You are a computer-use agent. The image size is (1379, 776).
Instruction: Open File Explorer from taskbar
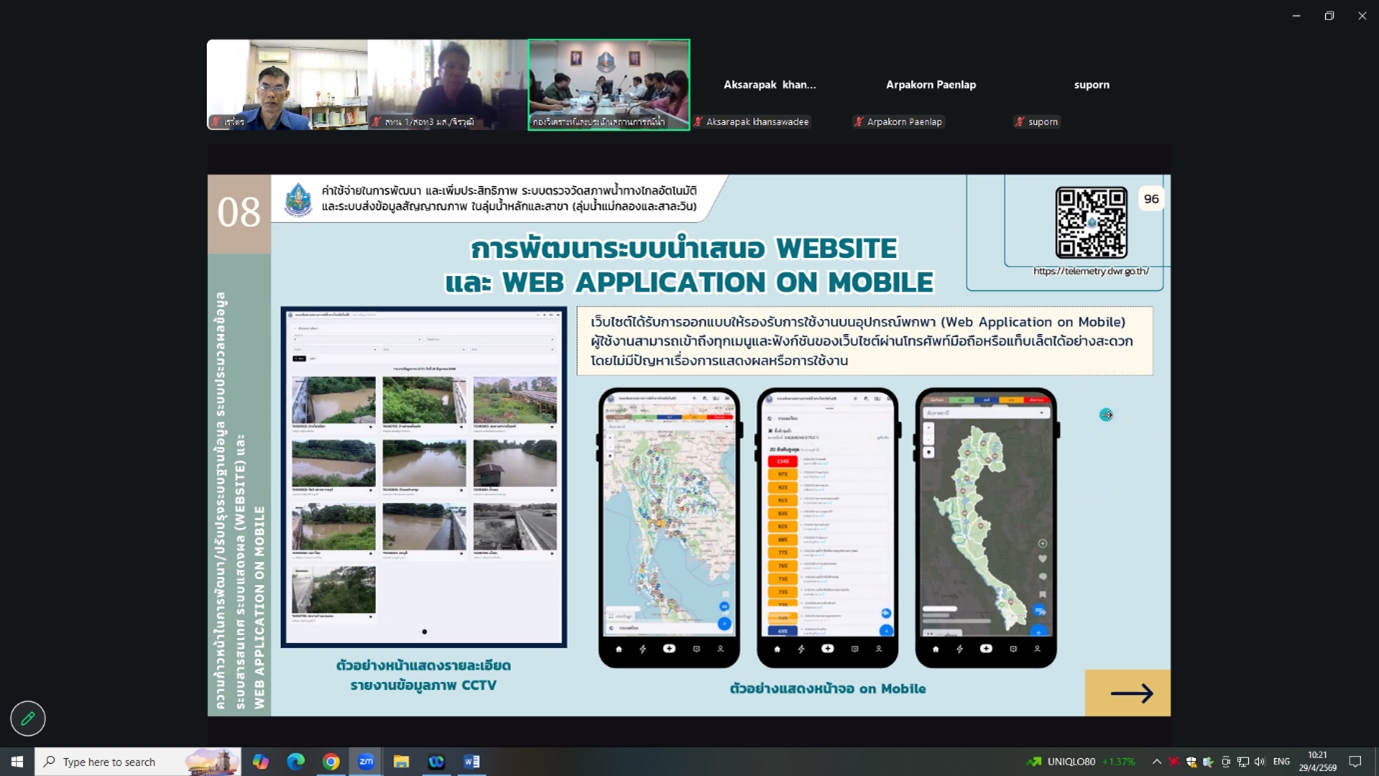(401, 762)
